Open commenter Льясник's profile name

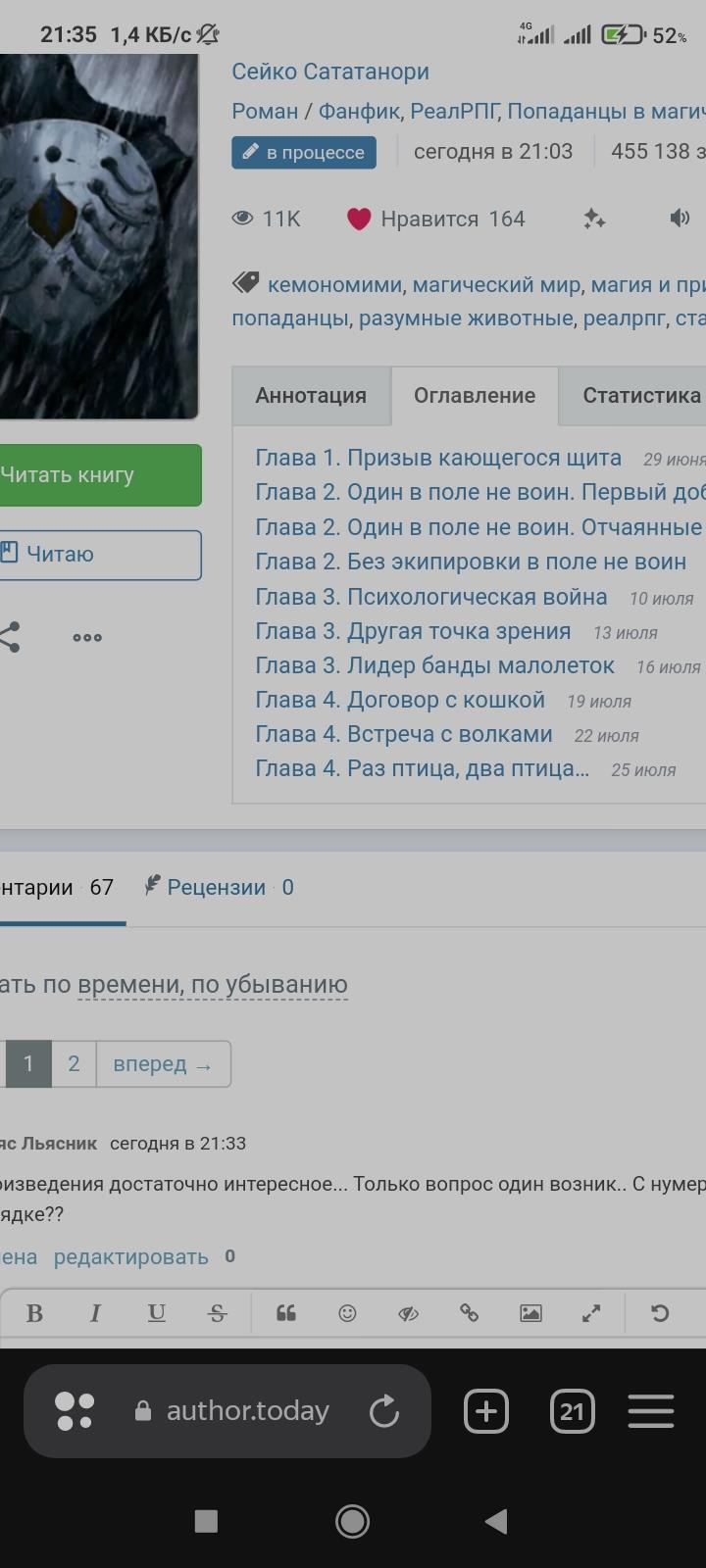[49, 1144]
